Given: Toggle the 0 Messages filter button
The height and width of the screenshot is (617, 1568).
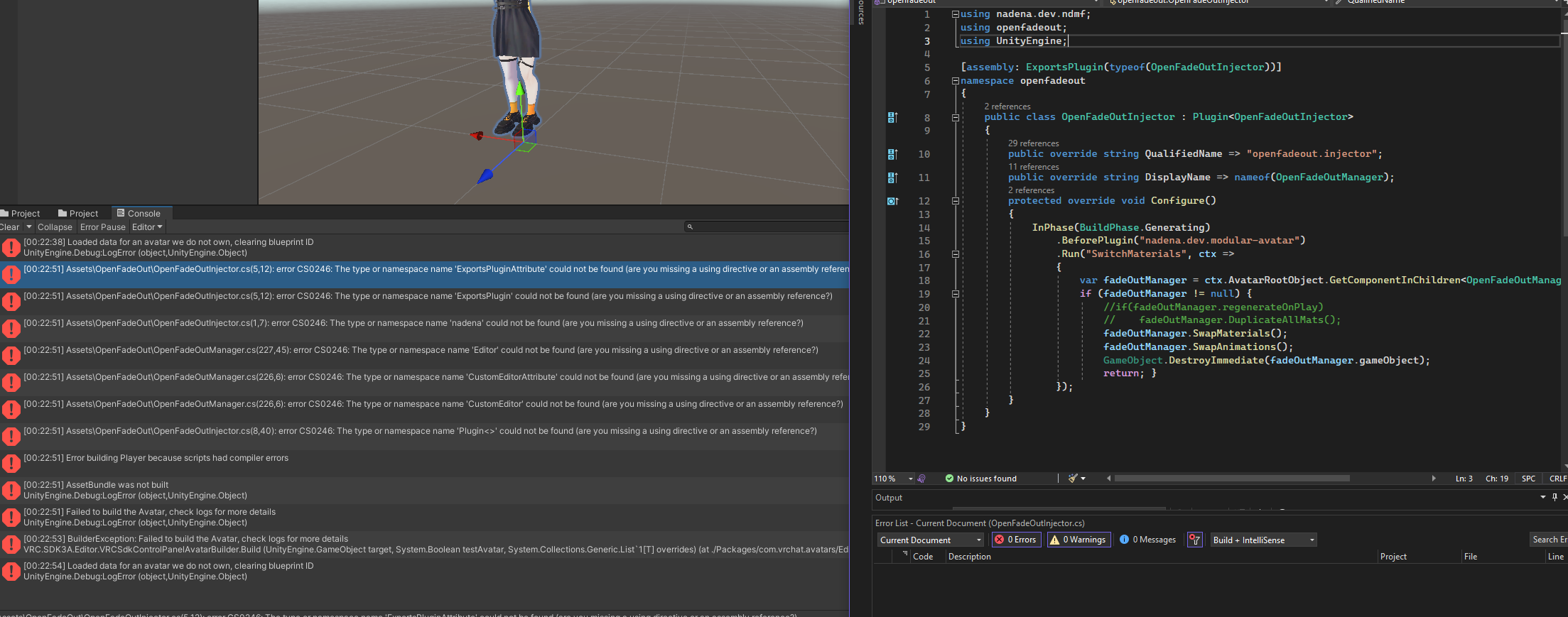Looking at the screenshot, I should tap(1147, 540).
